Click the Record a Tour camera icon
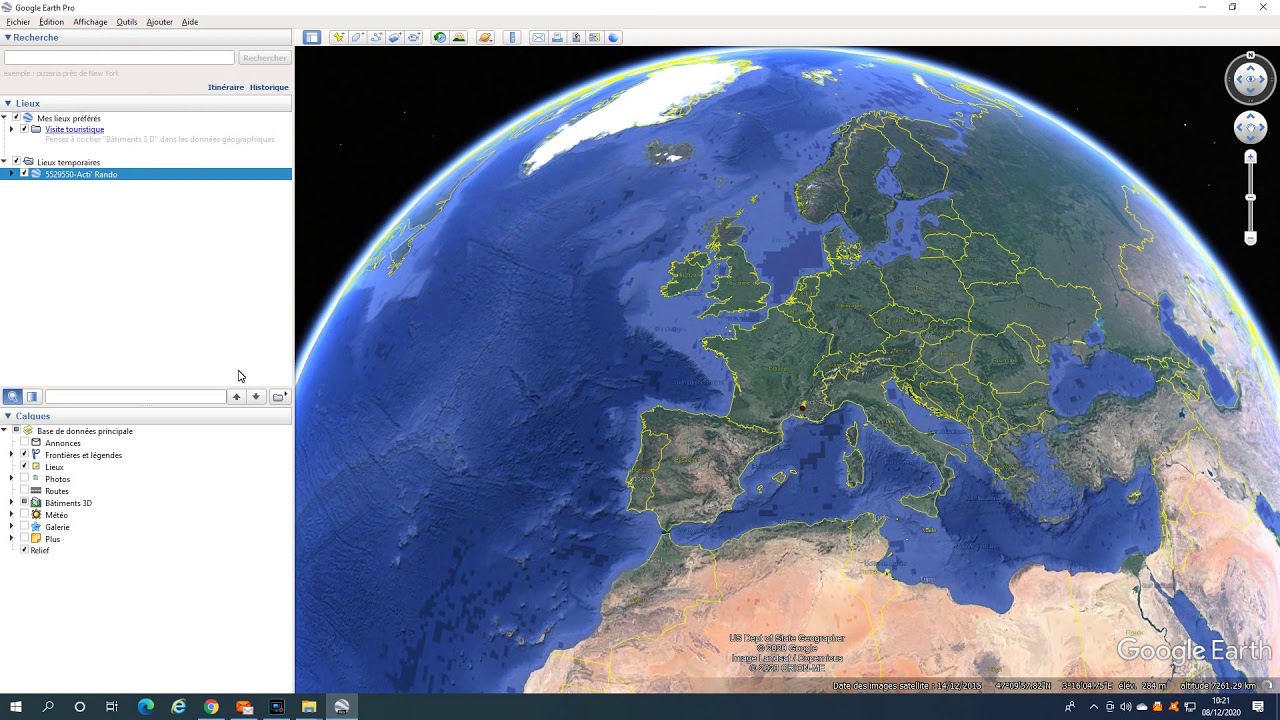This screenshot has width=1280, height=720. (x=415, y=37)
